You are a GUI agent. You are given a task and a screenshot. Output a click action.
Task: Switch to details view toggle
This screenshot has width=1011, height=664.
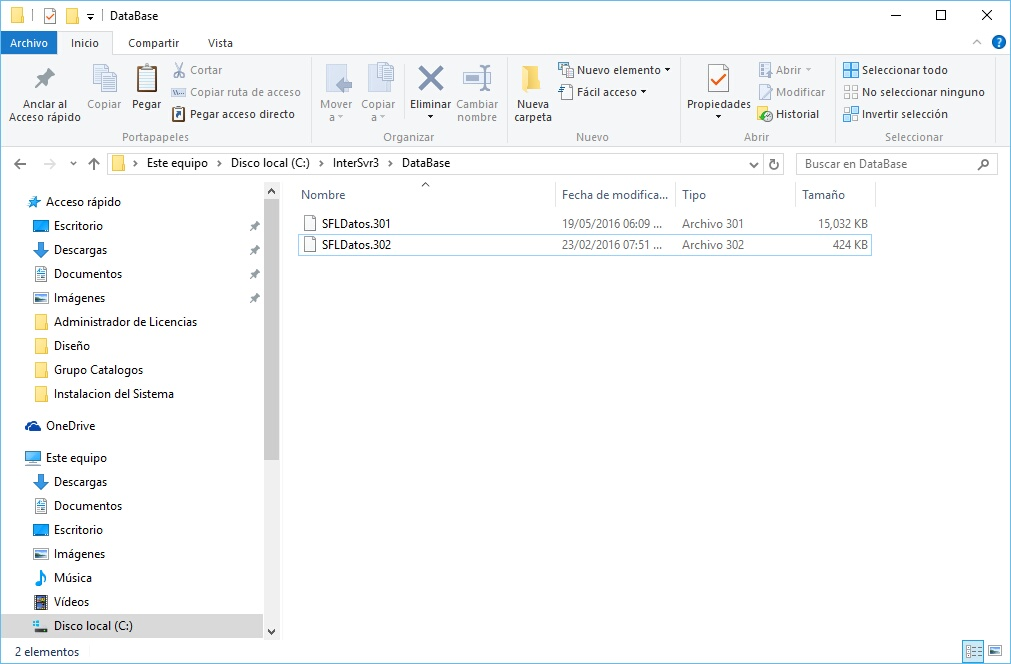(x=973, y=651)
